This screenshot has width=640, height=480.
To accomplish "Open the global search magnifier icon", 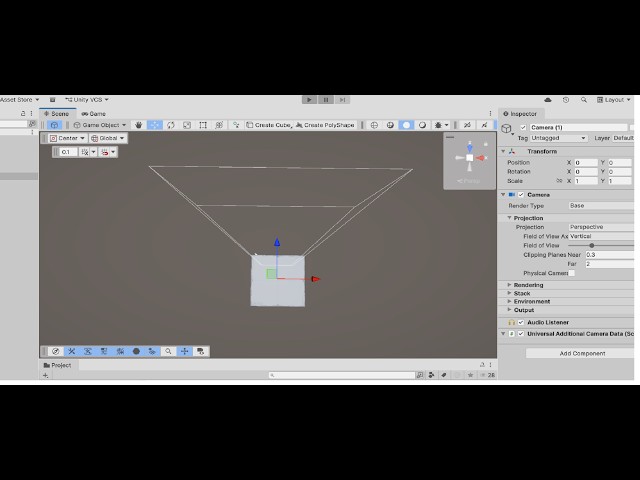I will pyautogui.click(x=584, y=100).
